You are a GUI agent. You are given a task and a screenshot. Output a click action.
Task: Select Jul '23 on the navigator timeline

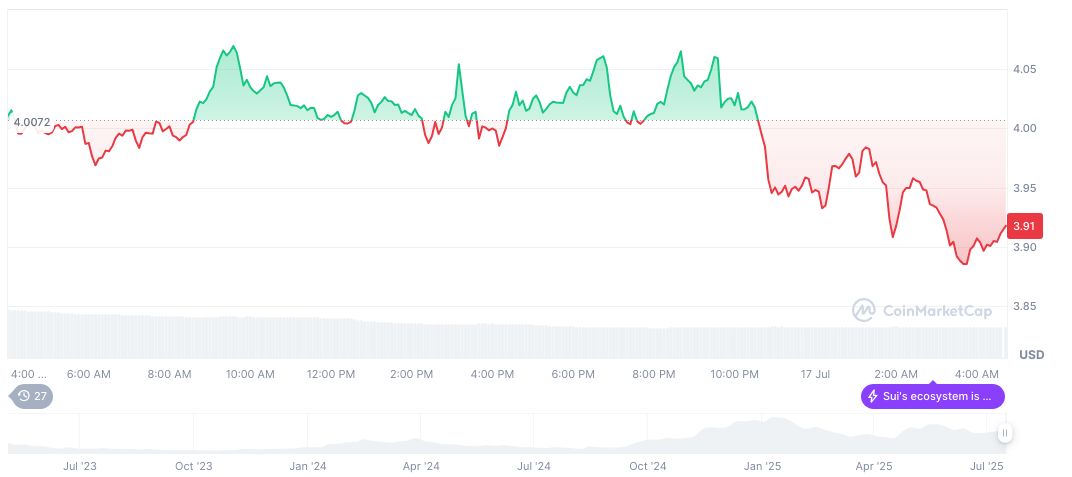pyautogui.click(x=79, y=466)
